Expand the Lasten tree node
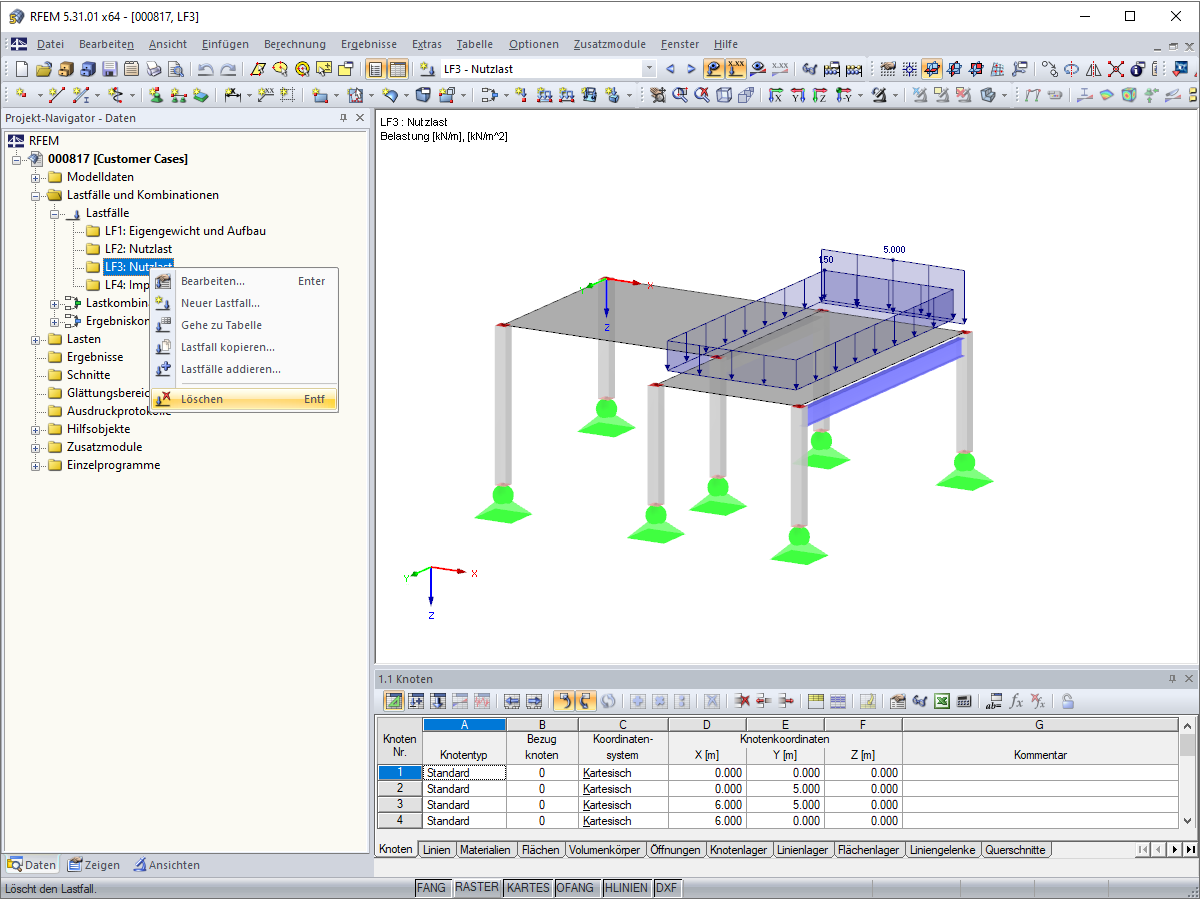 (x=37, y=339)
